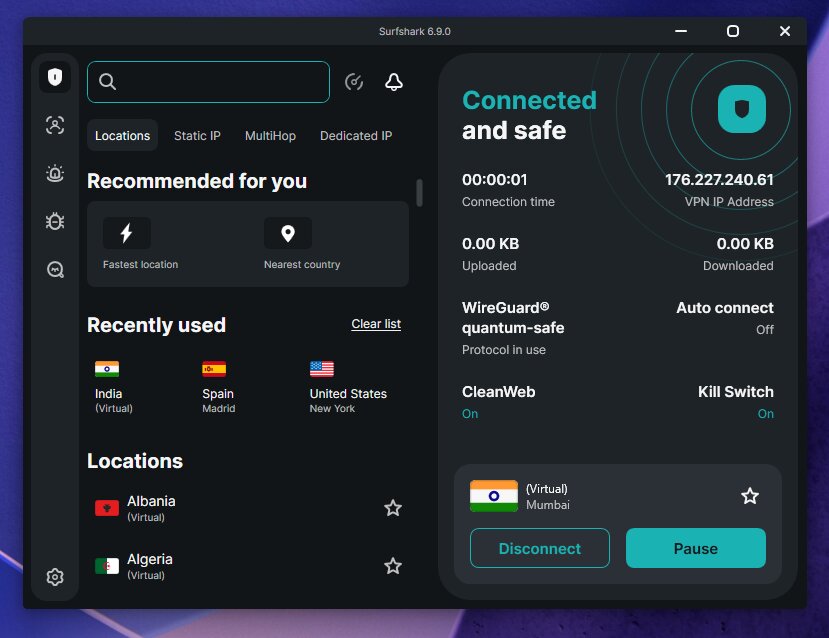Minimize the Surfshark window
This screenshot has height=638, width=829.
[681, 31]
